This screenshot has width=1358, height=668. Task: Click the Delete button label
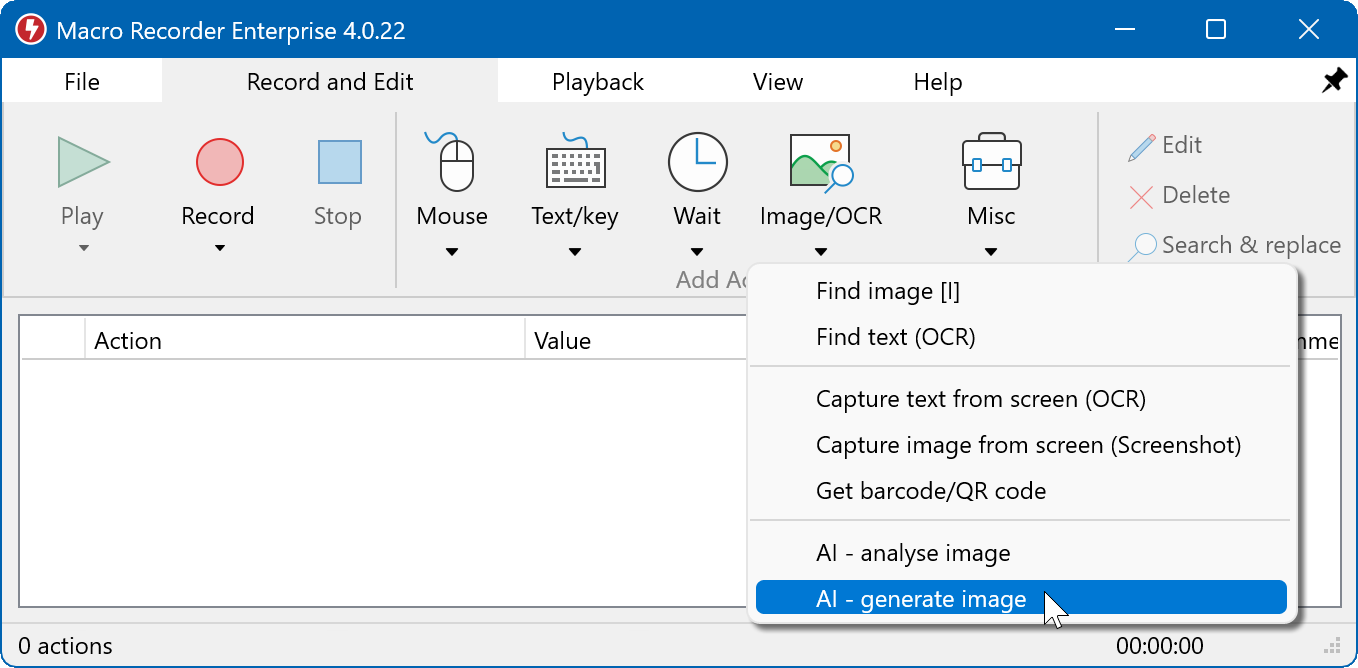click(x=1196, y=195)
